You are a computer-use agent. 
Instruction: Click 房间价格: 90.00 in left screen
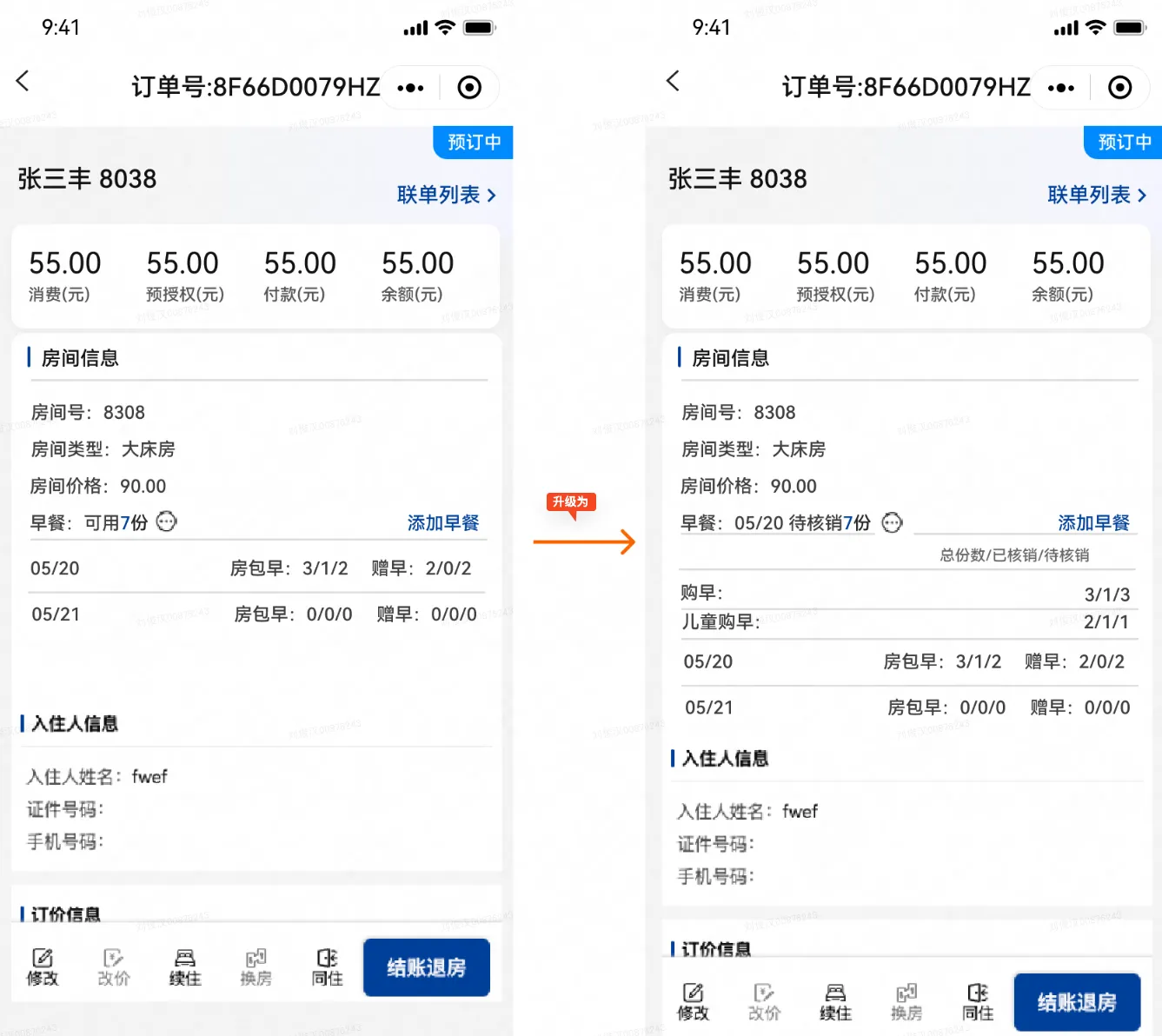tap(98, 486)
